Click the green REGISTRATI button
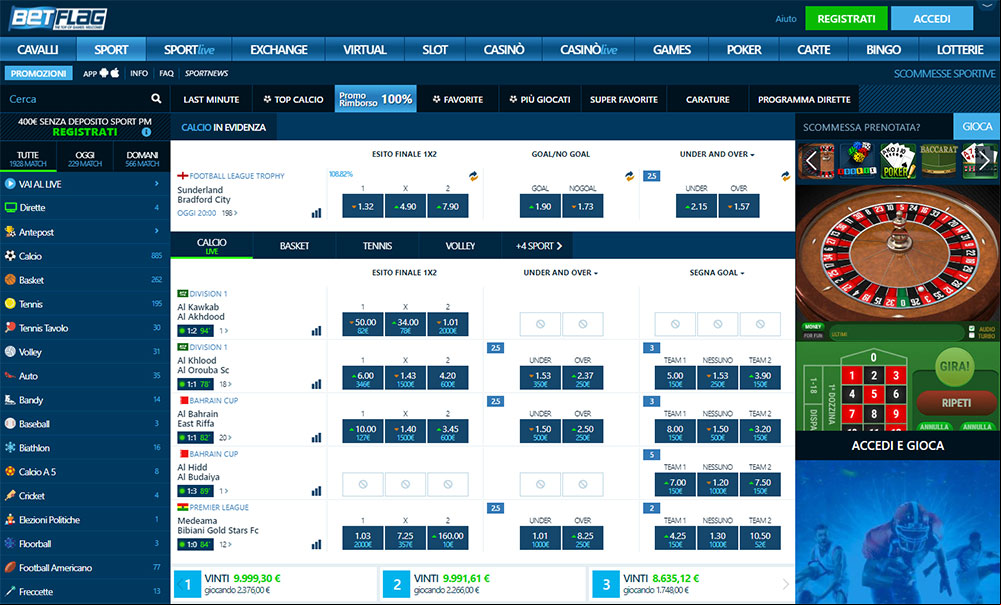This screenshot has width=1001, height=605. [846, 19]
